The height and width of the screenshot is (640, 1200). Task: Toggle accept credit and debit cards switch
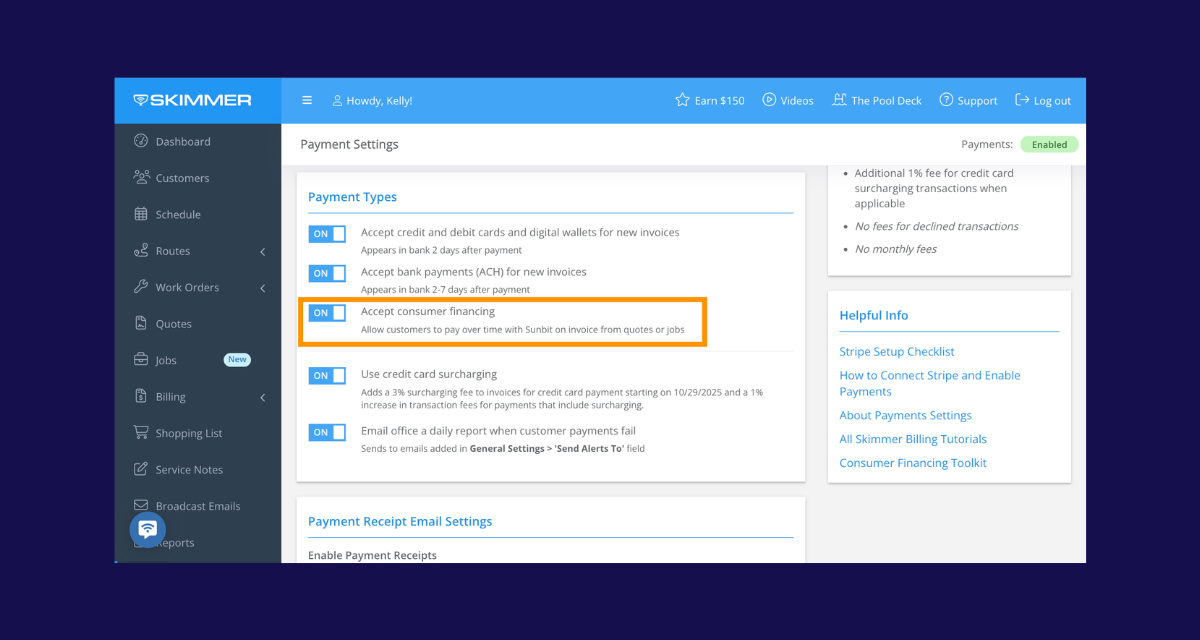(327, 233)
